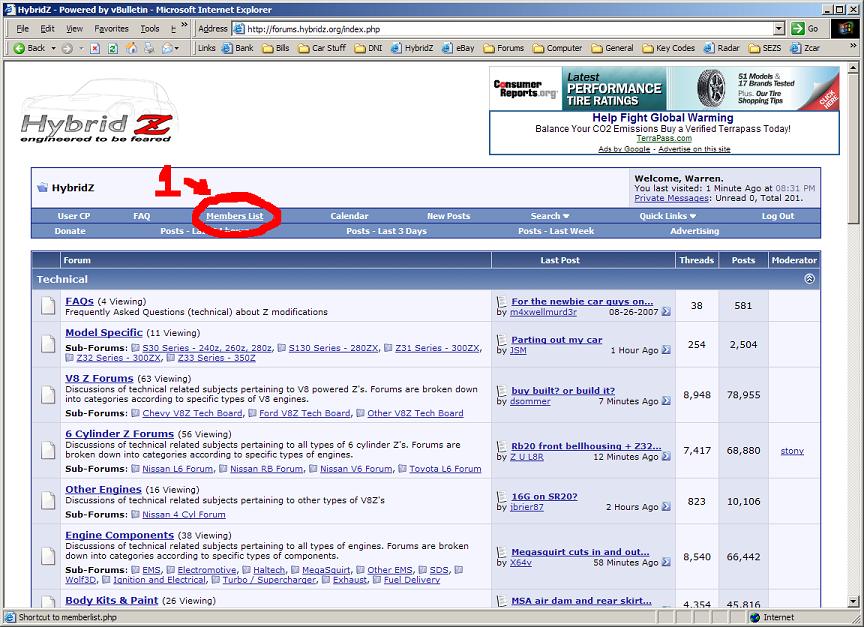Open the eBay favorites bookmark
The width and height of the screenshot is (864, 627).
459,48
